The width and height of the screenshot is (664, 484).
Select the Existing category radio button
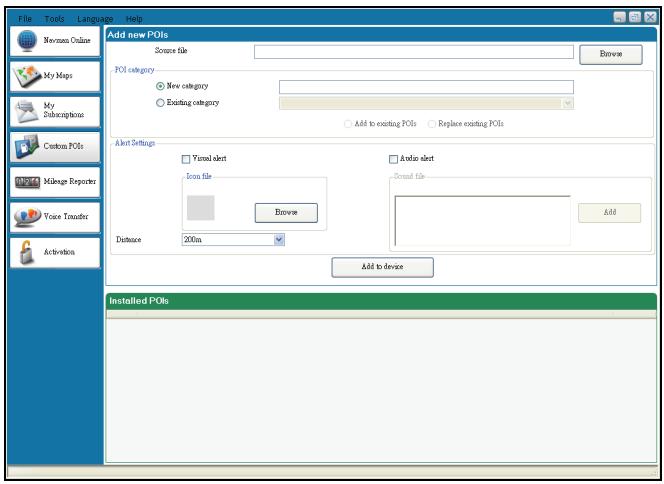point(158,103)
